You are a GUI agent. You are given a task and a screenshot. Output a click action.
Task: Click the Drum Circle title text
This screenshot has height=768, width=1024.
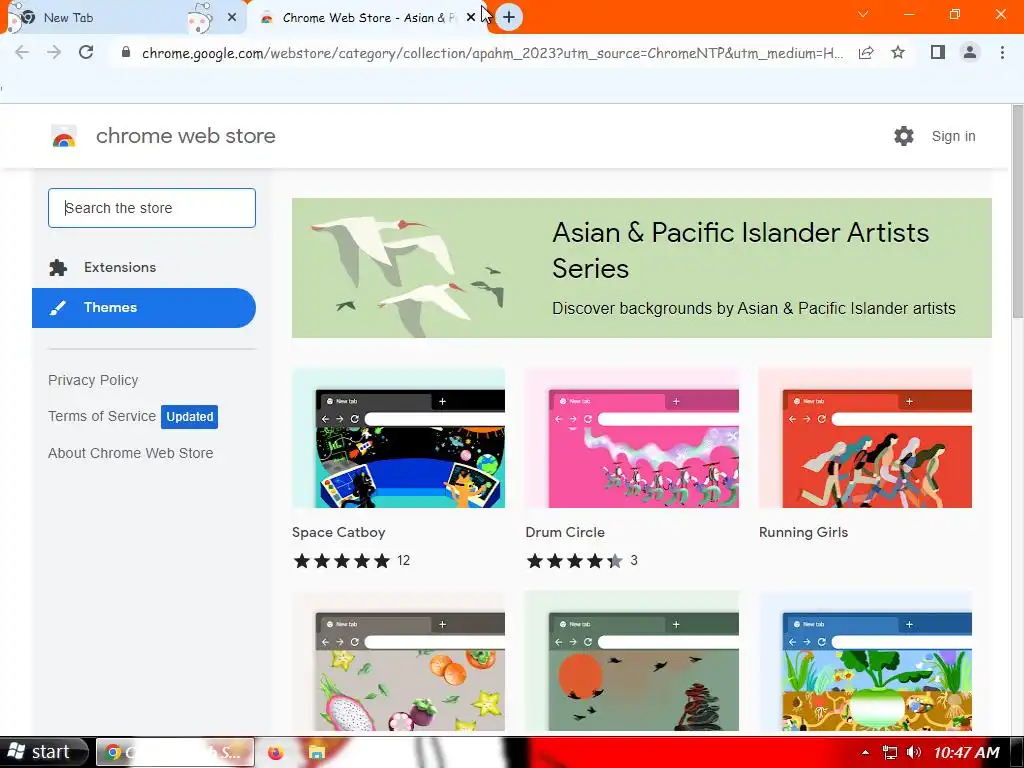(x=565, y=532)
